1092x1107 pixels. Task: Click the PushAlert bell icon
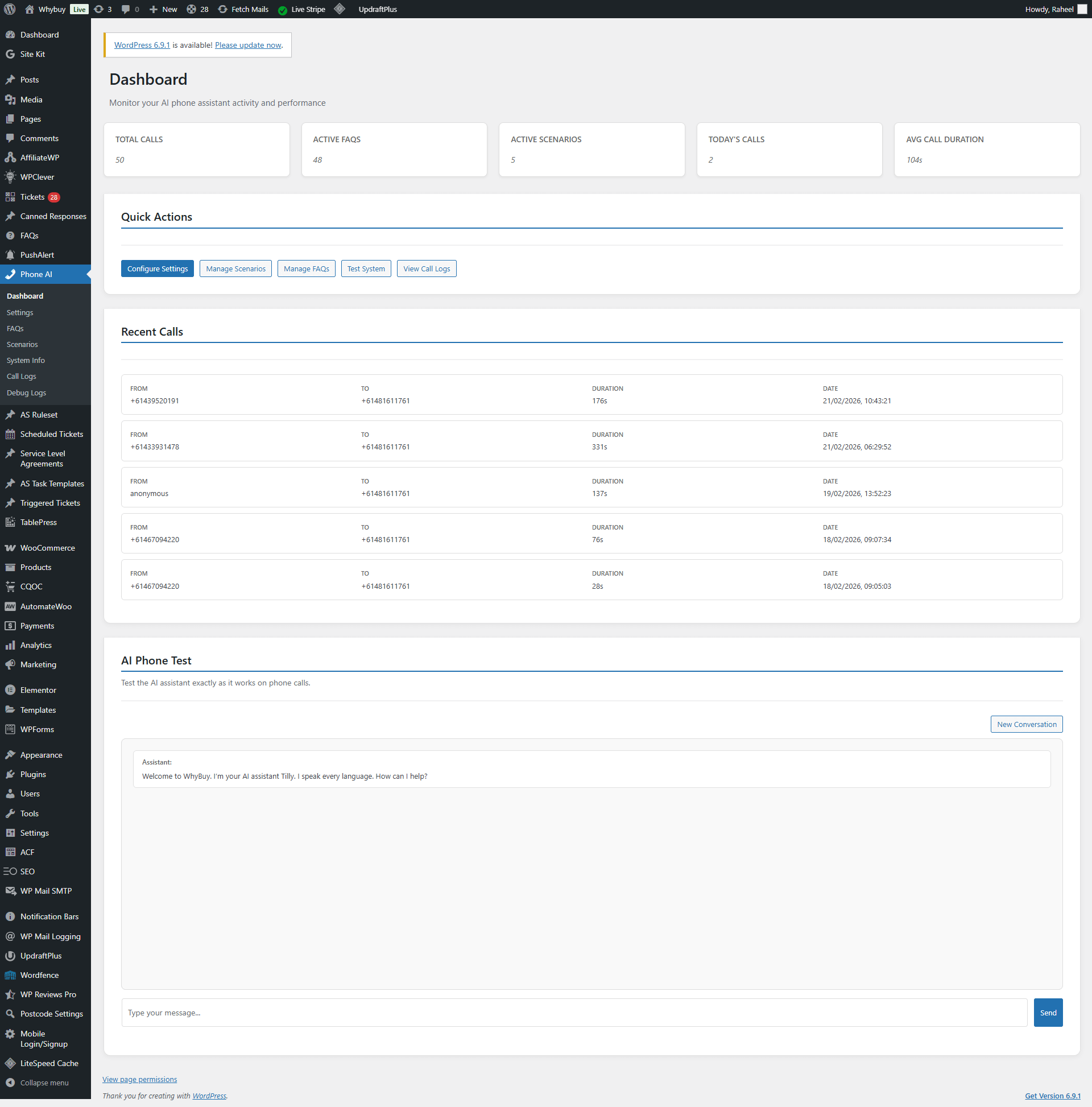click(10, 255)
